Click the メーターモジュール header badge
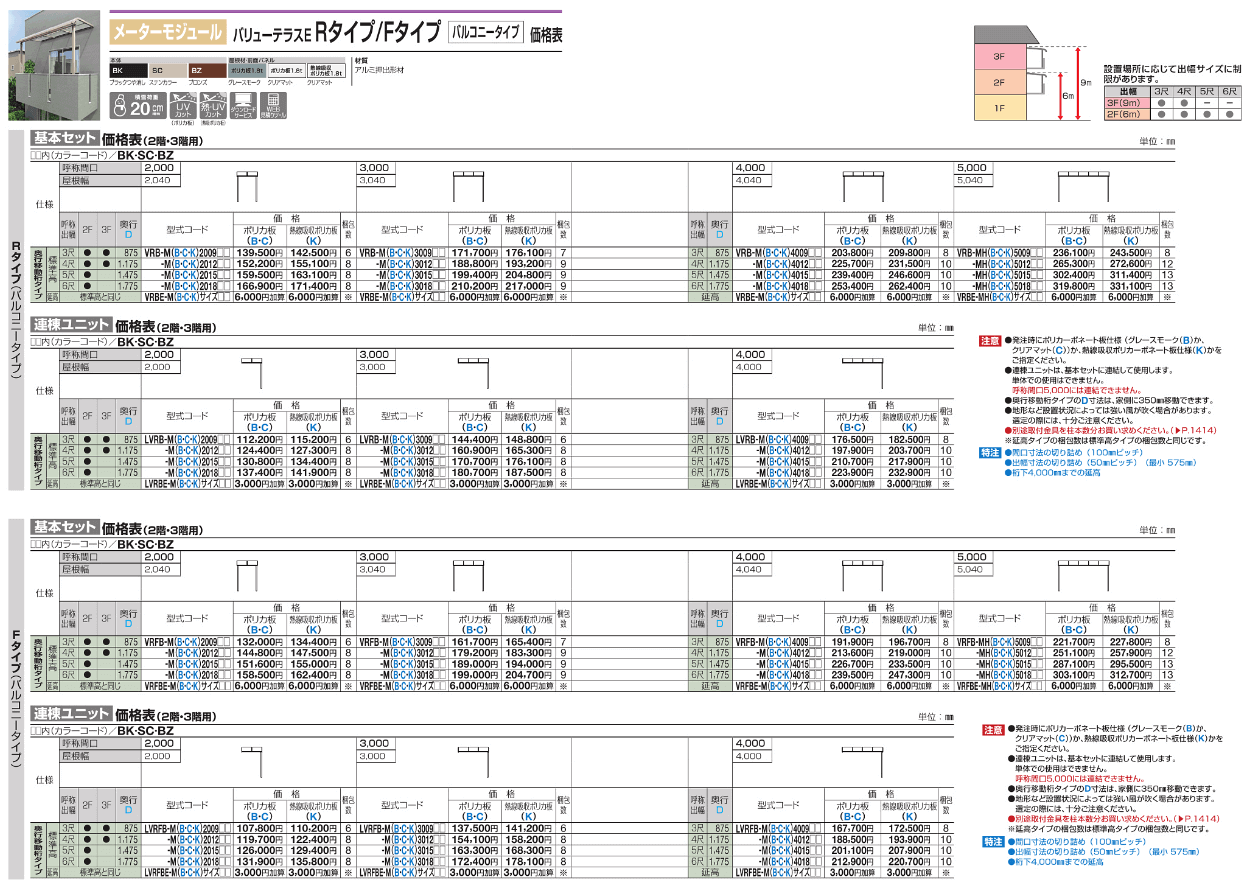1246x889 pixels. point(167,33)
